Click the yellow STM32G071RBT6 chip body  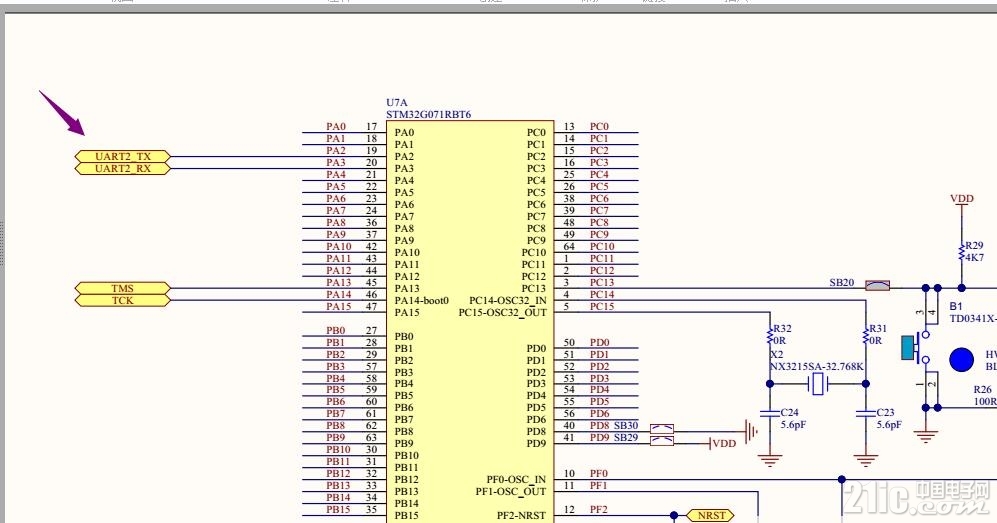470,322
